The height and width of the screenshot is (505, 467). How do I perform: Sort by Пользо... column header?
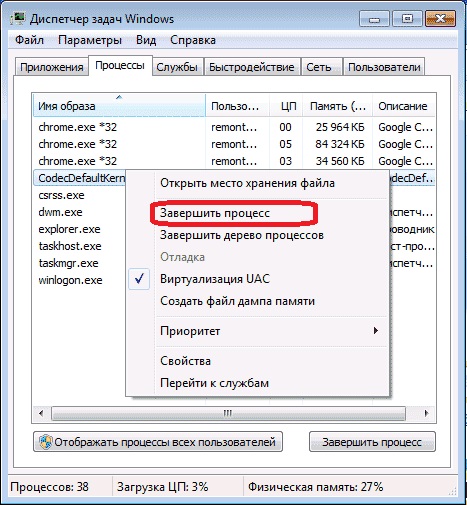click(237, 106)
